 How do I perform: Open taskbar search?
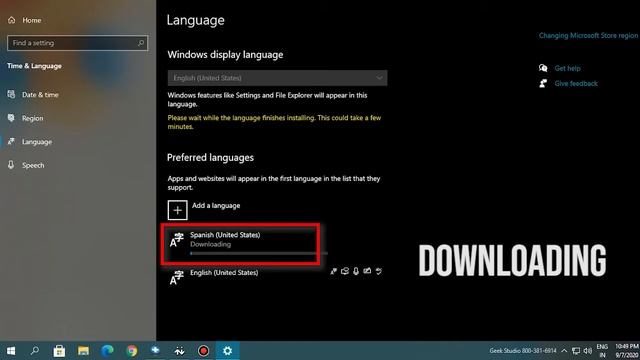[35, 351]
